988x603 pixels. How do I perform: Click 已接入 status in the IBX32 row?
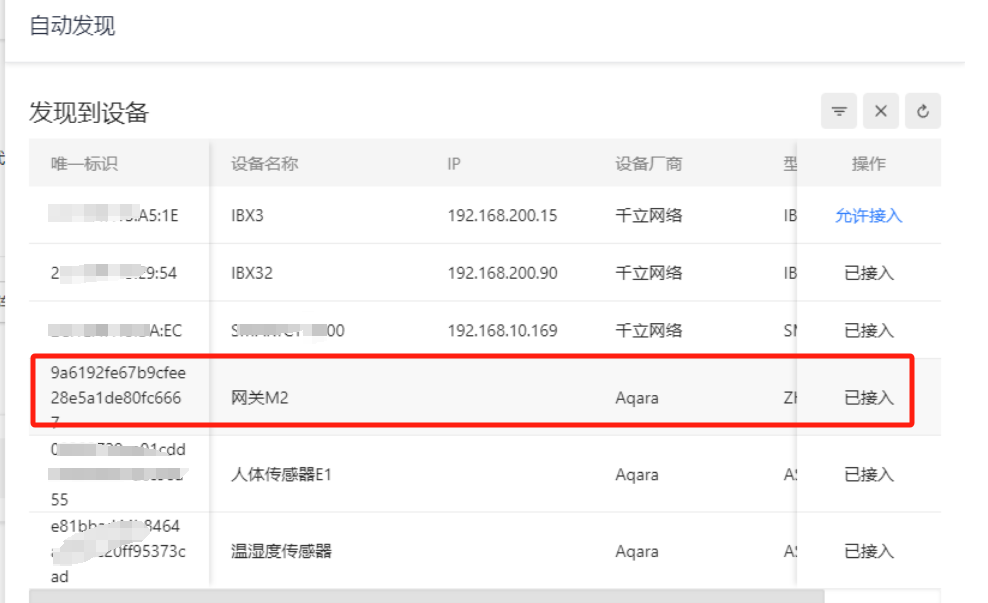868,273
